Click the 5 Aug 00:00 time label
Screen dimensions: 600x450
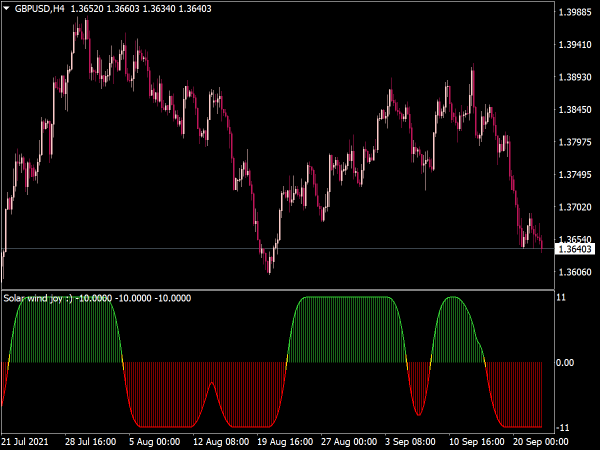point(155,442)
